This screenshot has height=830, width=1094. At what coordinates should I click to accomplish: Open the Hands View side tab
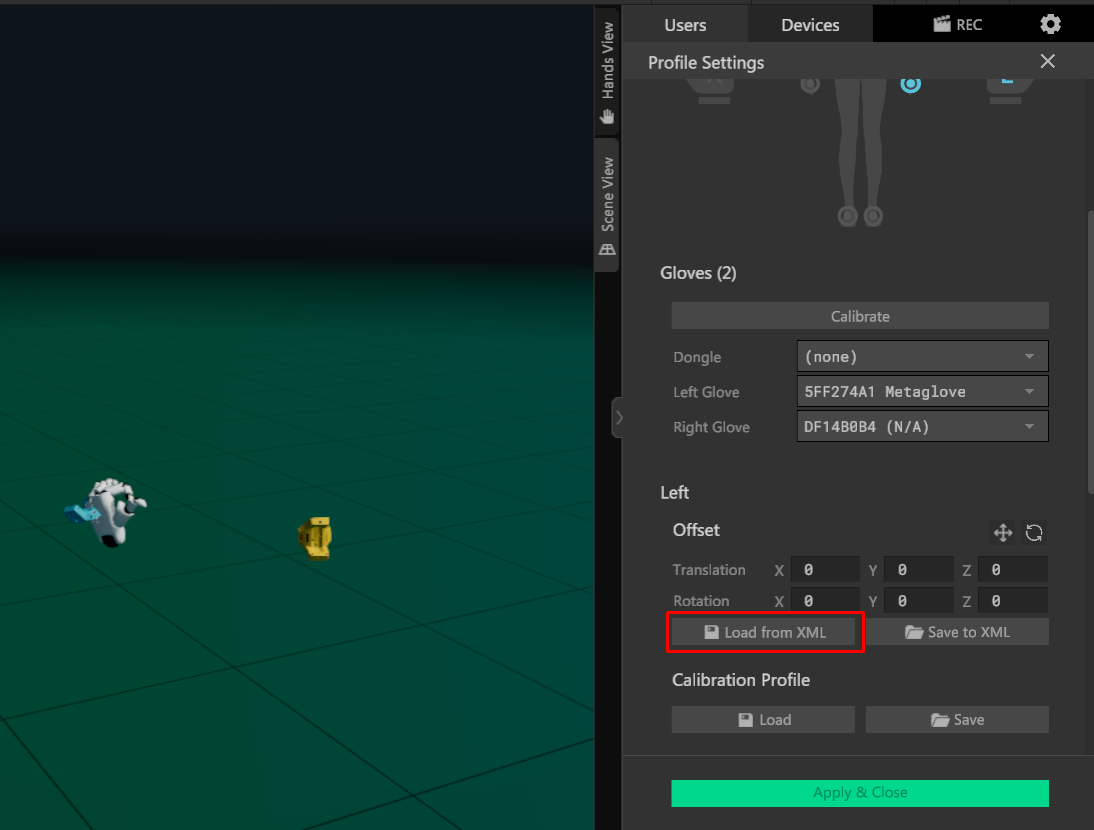tap(607, 72)
